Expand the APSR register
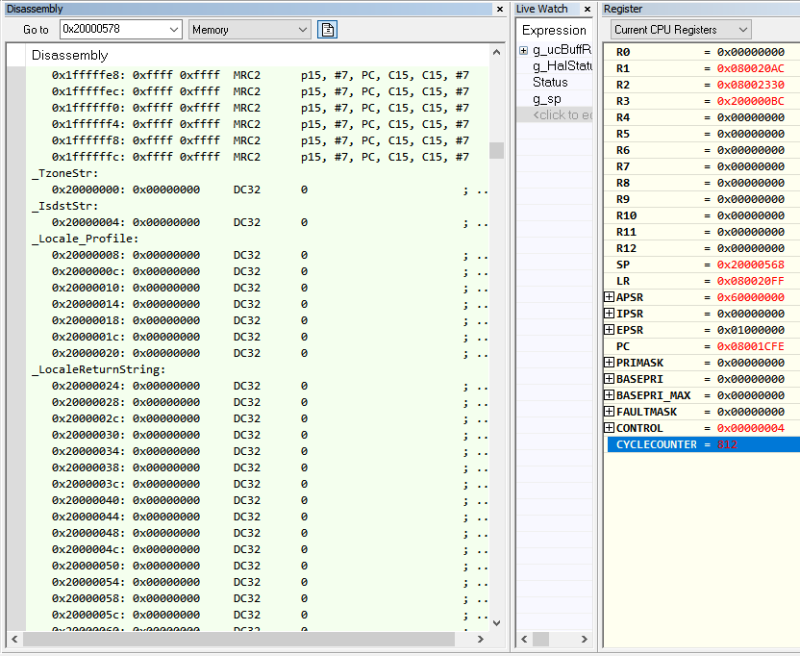Viewport: 800px width, 656px height. (609, 297)
